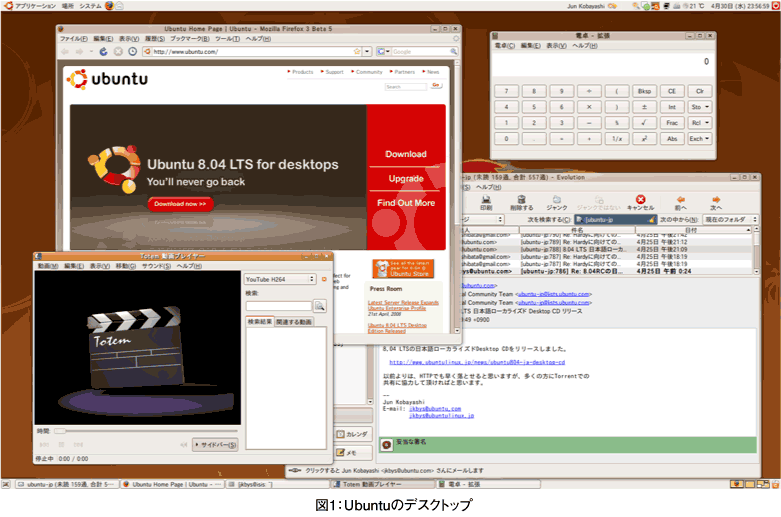Screen dimensions: 781x517
Task: Click Firefox forward arrow button
Action: 80,51
